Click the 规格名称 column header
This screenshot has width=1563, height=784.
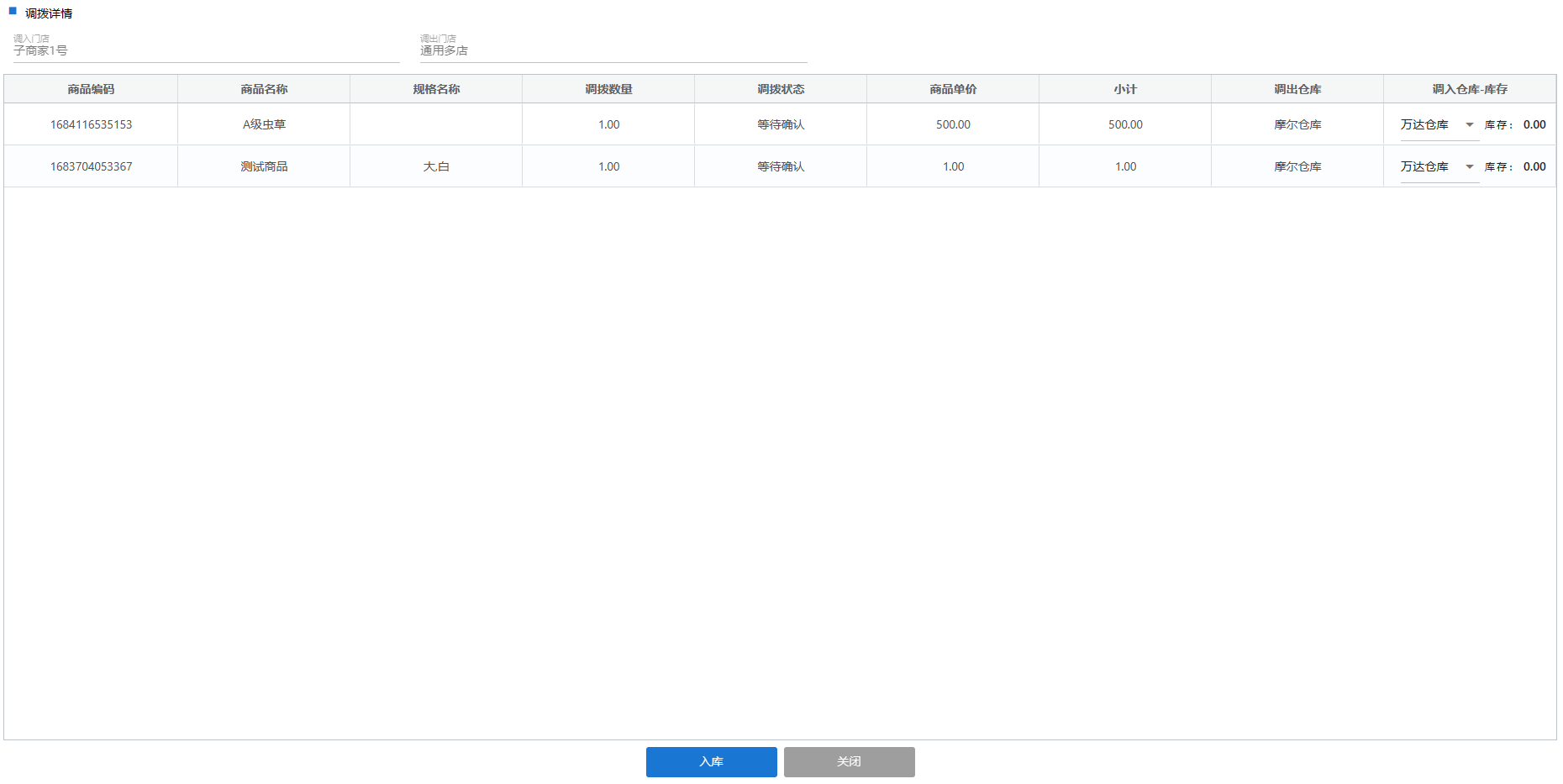pos(436,89)
